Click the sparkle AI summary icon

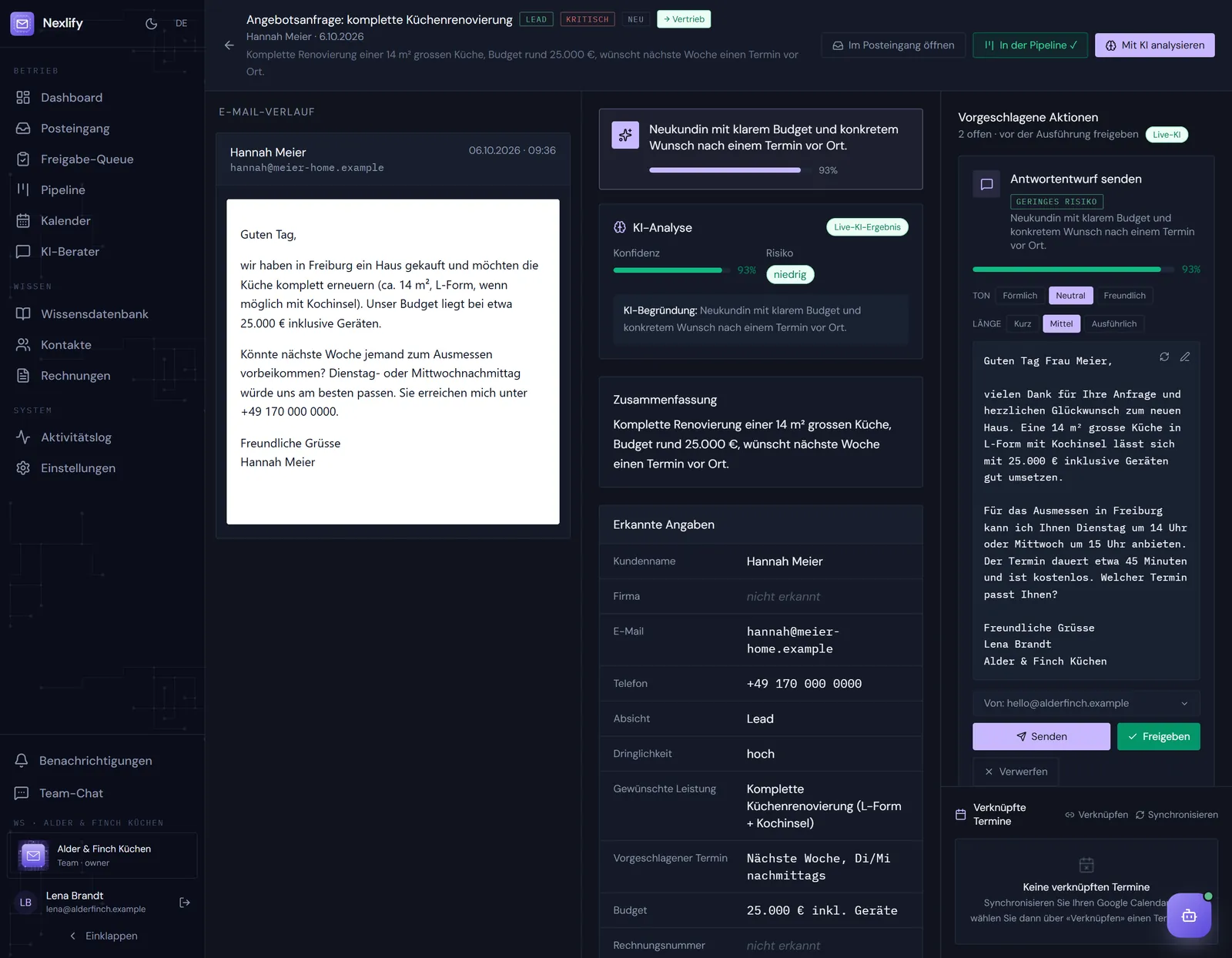625,135
